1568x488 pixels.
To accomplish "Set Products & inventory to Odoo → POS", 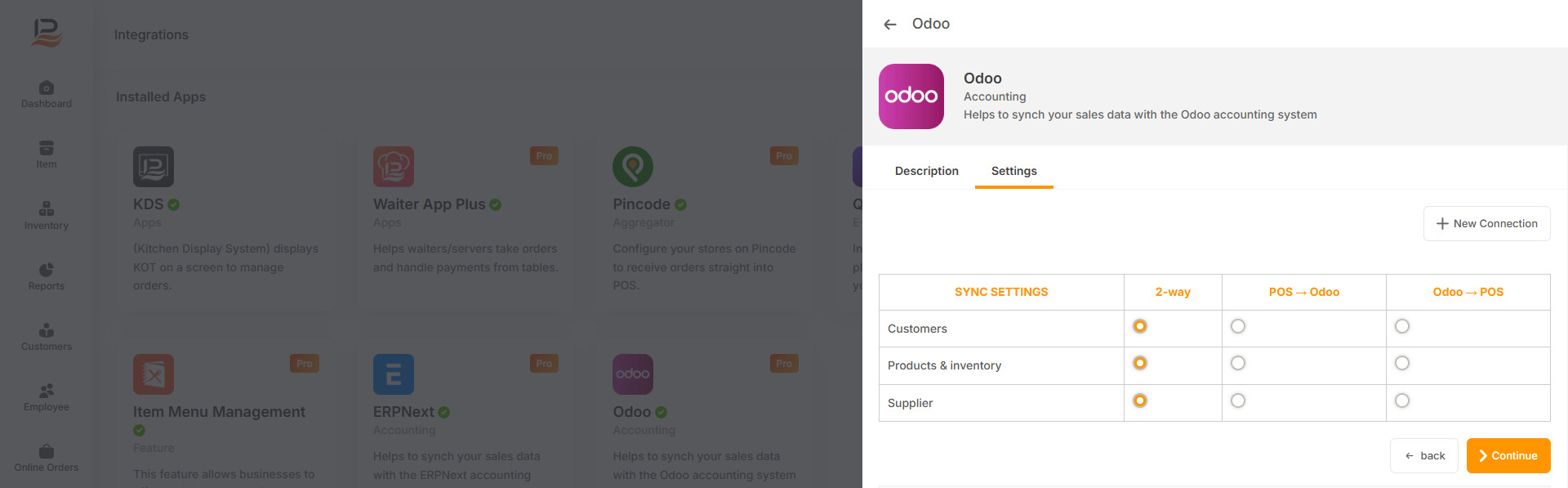I will 1402,363.
